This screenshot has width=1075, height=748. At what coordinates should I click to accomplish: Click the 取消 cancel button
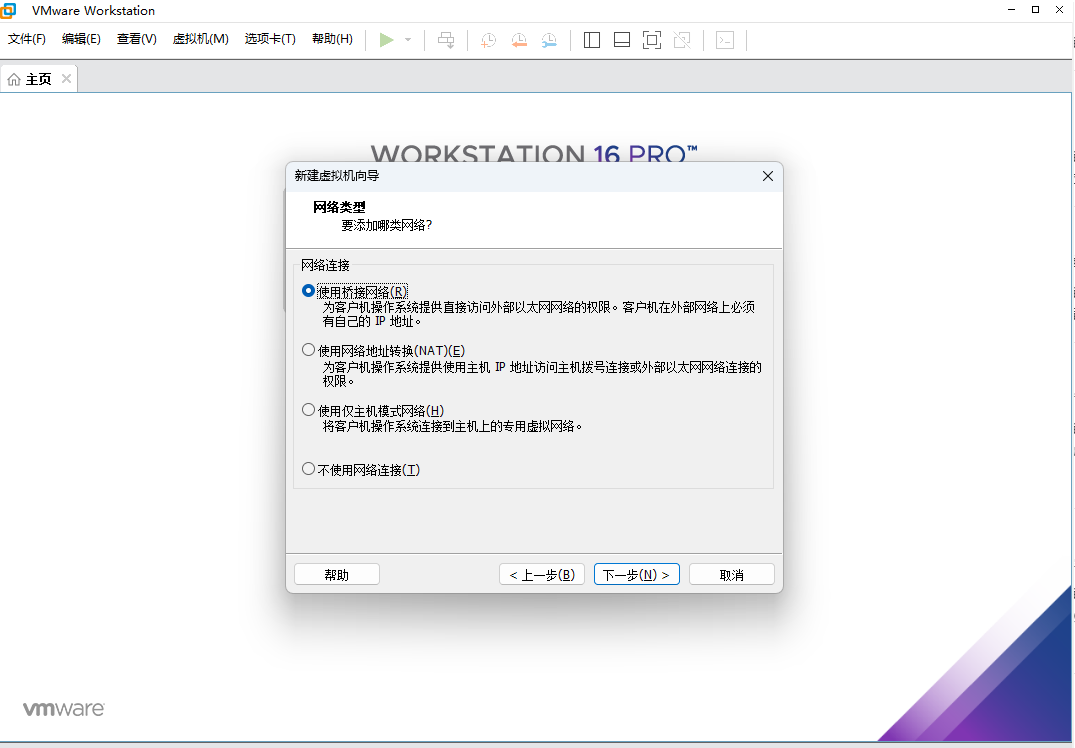tap(732, 575)
